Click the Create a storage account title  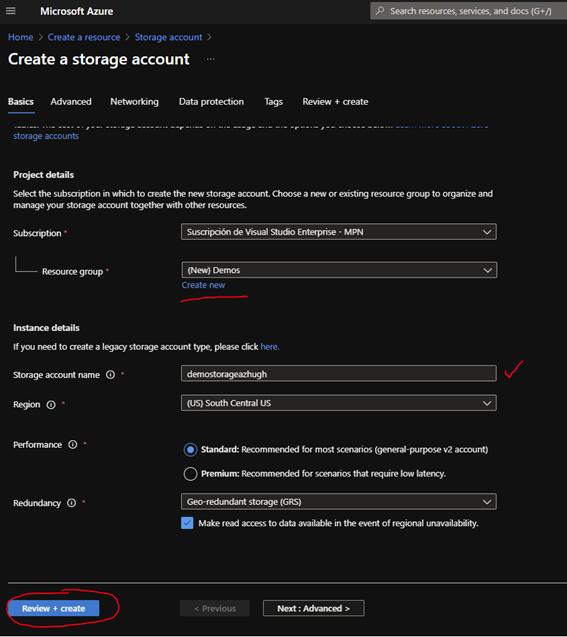[x=99, y=59]
